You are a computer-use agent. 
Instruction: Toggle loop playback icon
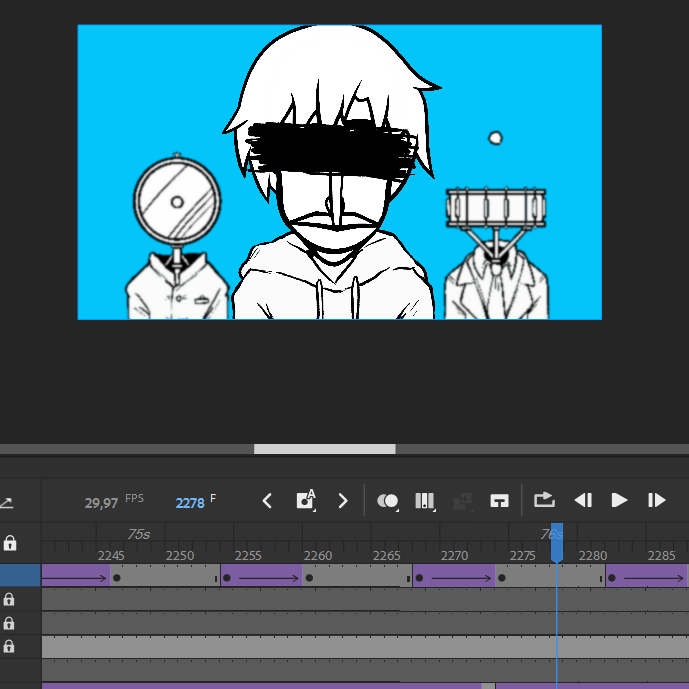point(544,500)
